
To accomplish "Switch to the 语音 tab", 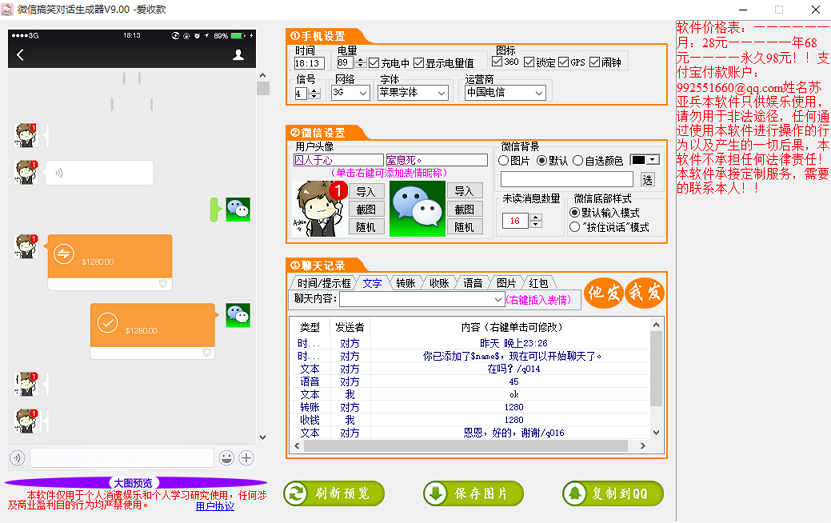I will click(473, 283).
